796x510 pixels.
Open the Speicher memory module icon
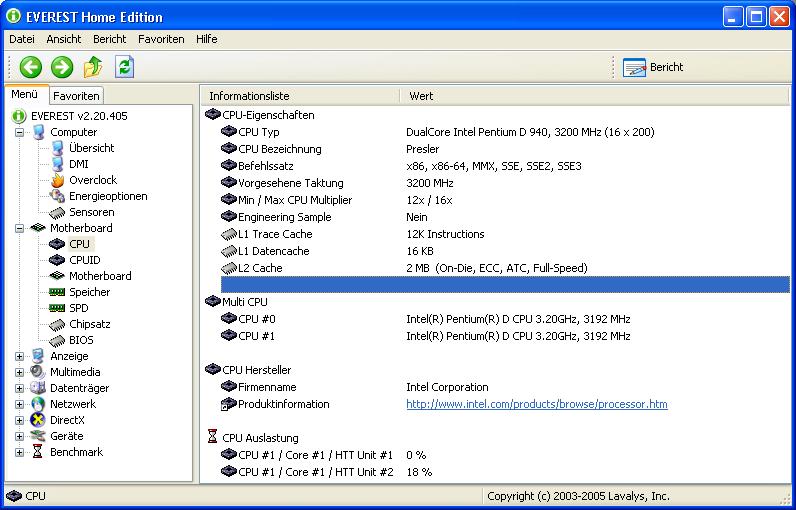click(x=57, y=292)
